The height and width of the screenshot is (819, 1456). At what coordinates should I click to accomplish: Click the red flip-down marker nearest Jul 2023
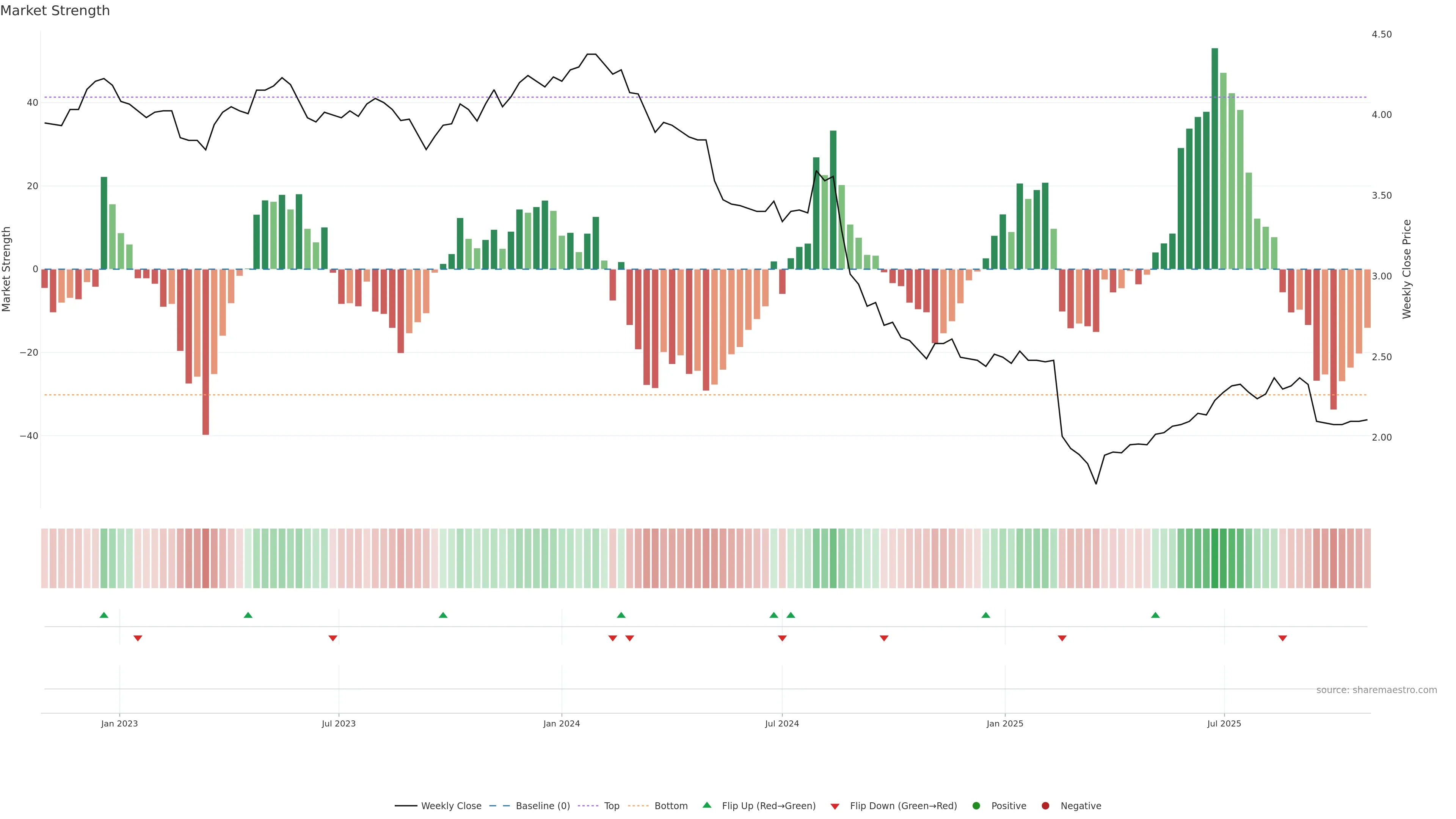coord(333,638)
